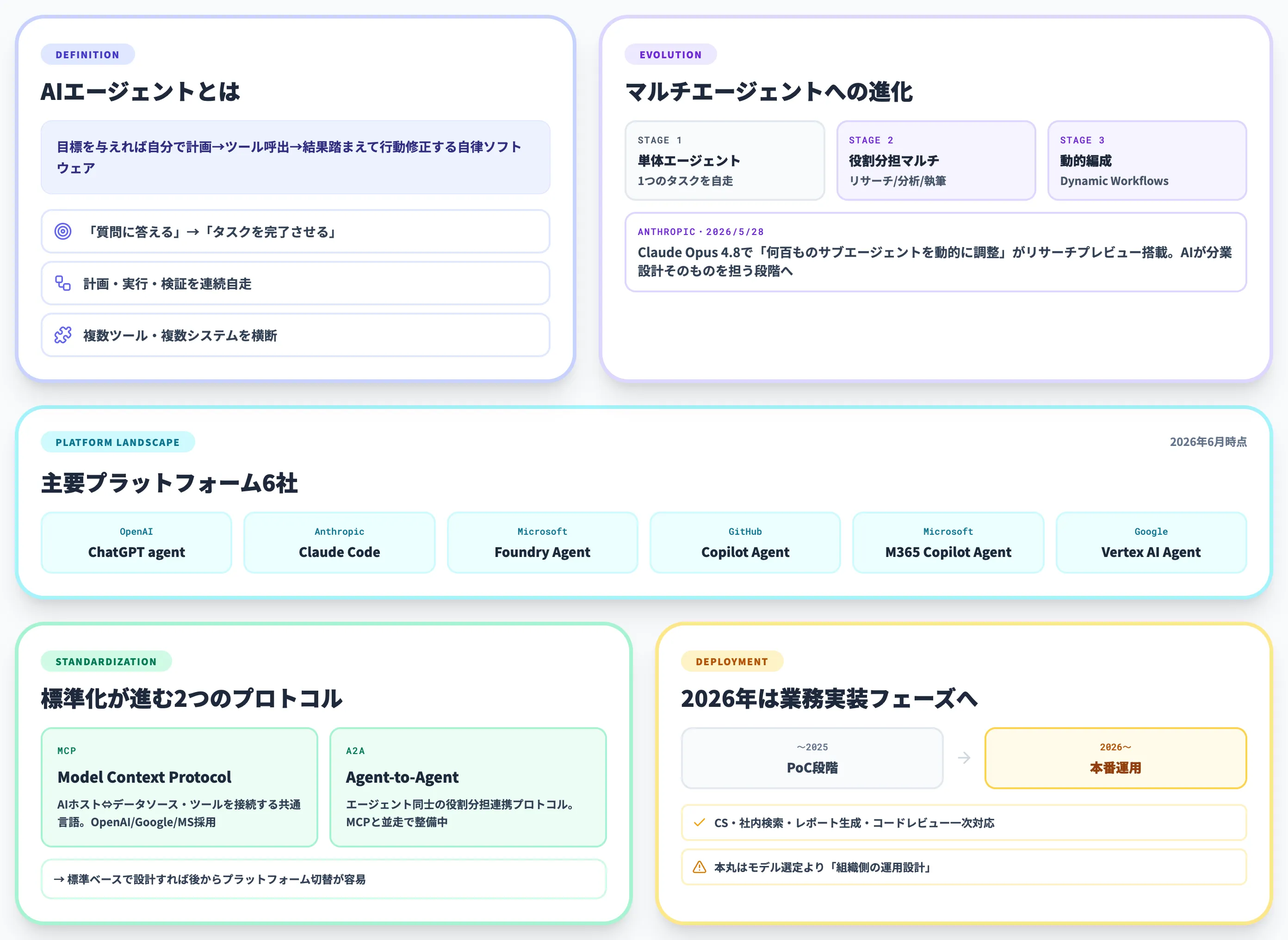
Task: Click the Agent-to-Agent card
Action: [468, 787]
